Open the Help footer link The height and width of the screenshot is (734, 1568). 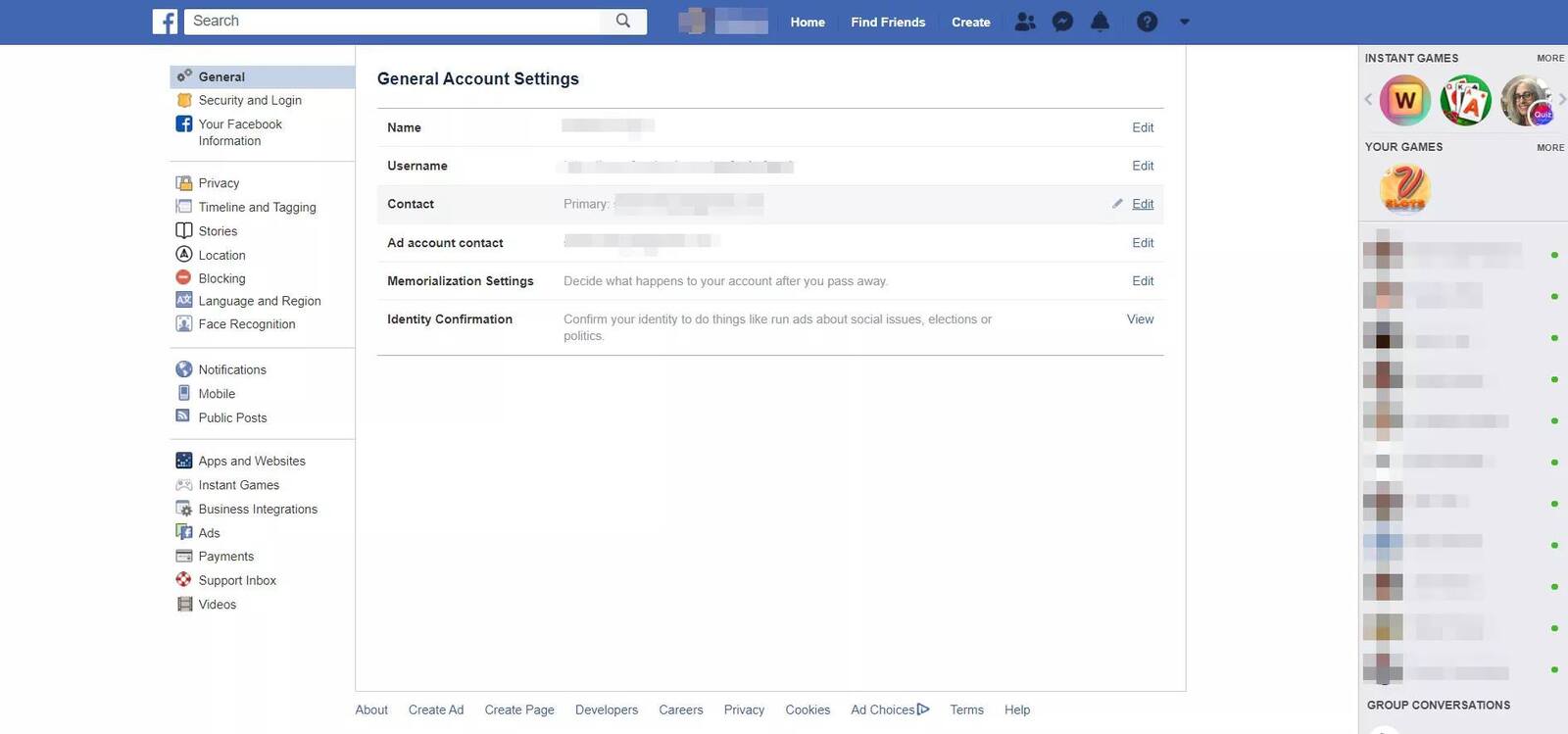click(1017, 710)
